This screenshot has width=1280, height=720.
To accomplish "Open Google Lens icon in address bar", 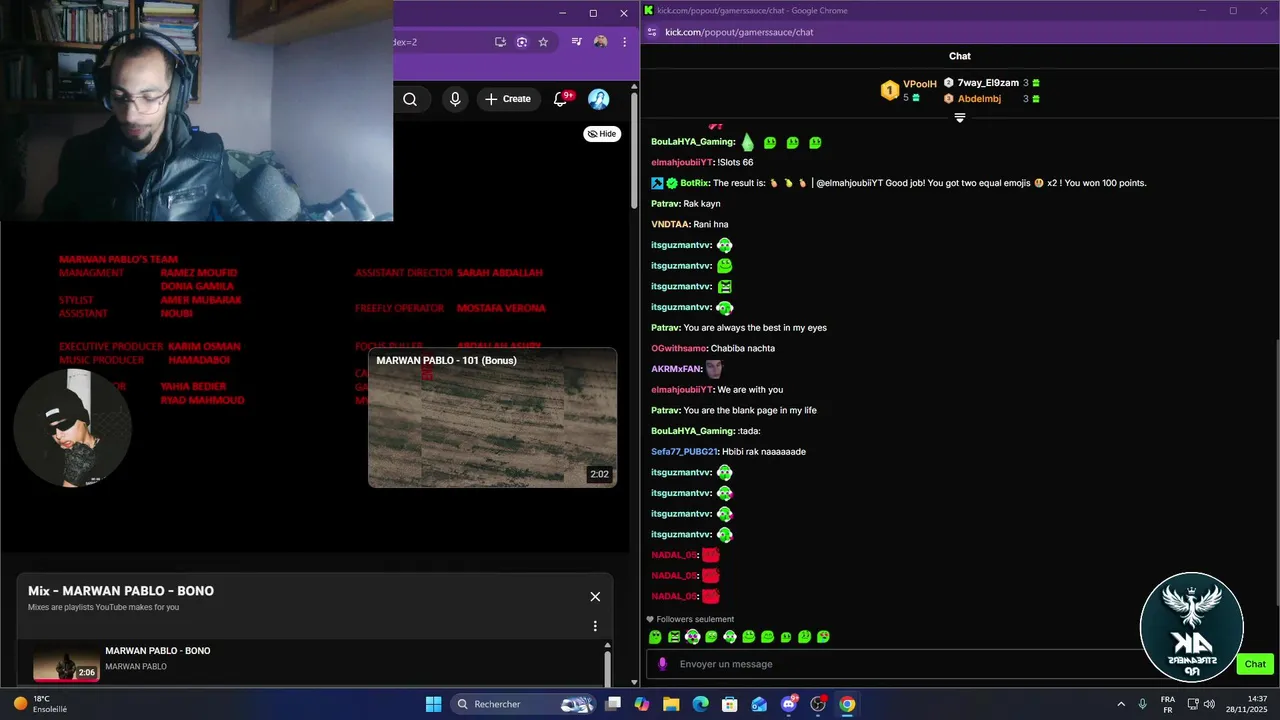I will pyautogui.click(x=522, y=42).
